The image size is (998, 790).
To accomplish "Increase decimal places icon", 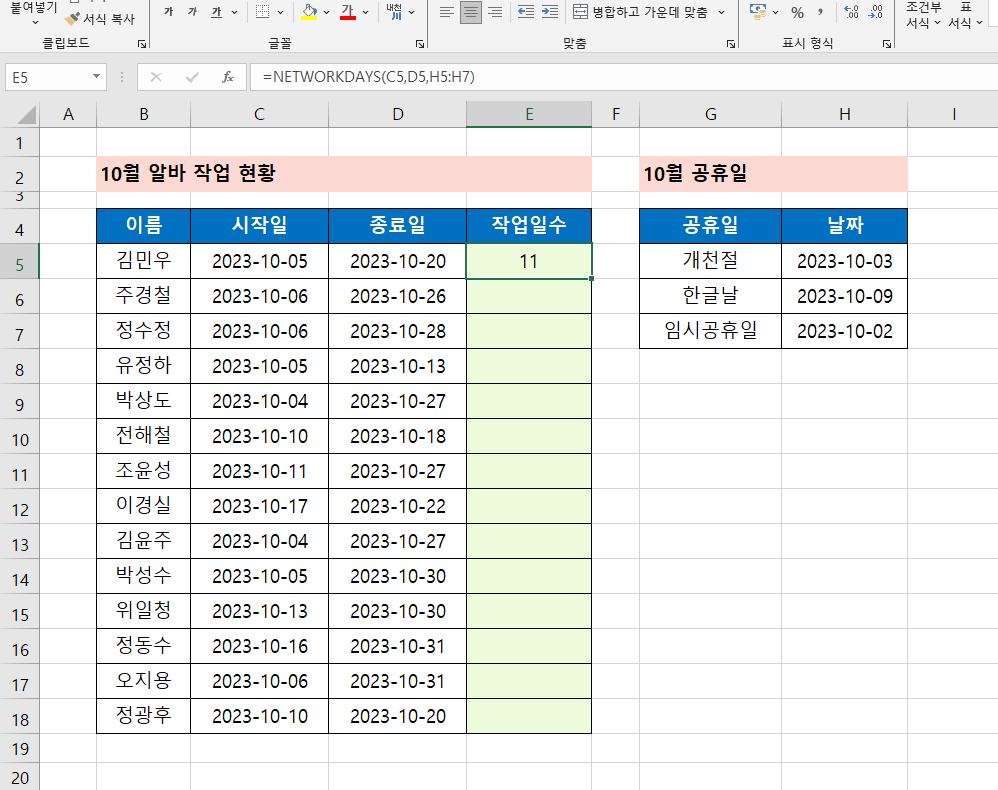I will coord(851,12).
